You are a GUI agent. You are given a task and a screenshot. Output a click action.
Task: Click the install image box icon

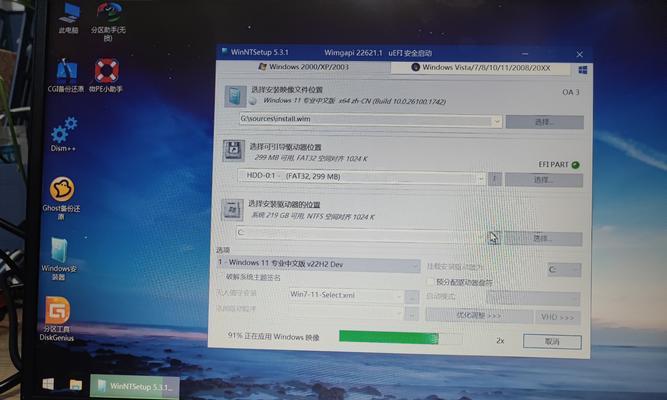pos(235,96)
